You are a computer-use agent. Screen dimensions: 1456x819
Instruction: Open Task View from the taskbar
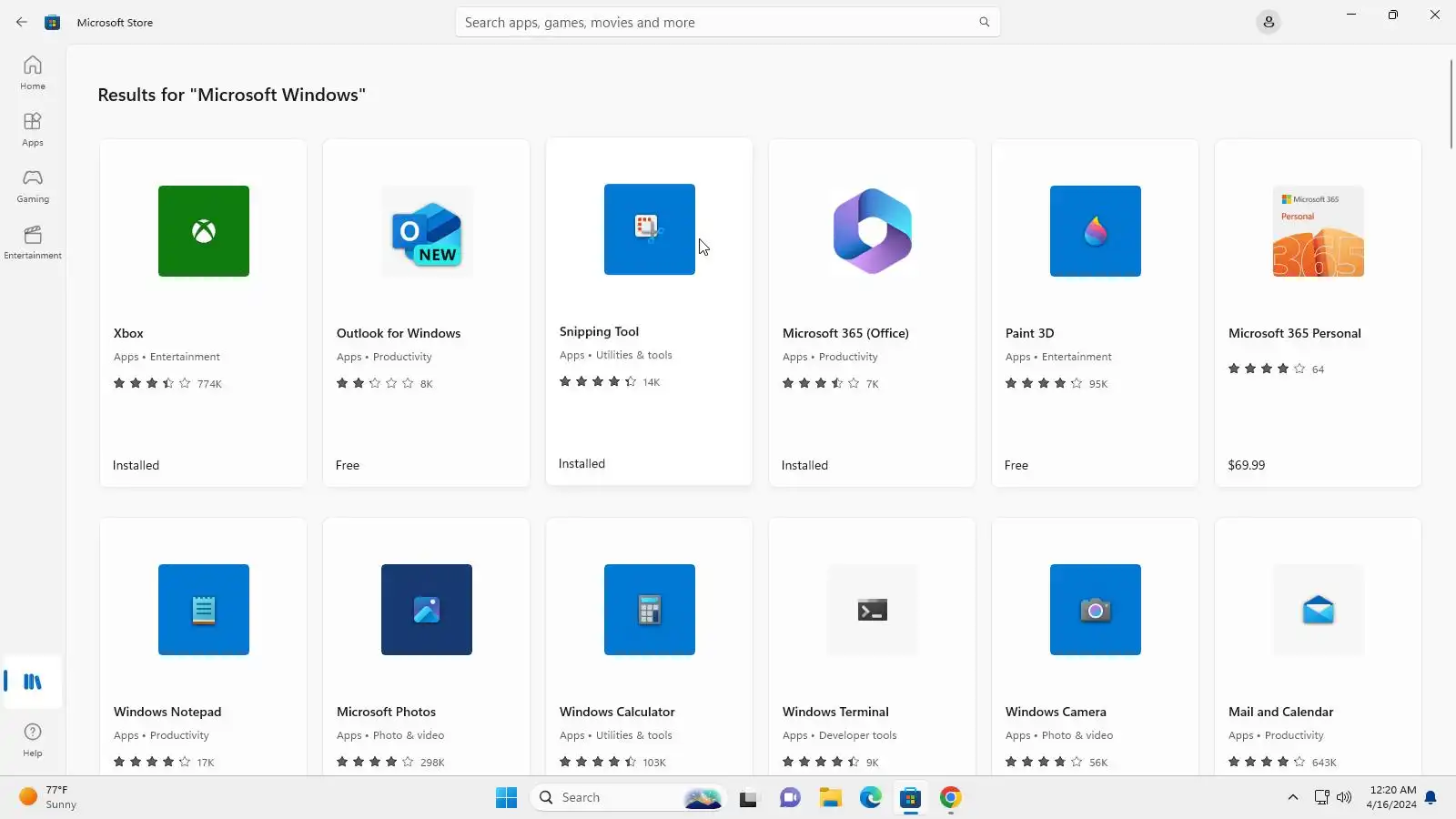click(x=748, y=798)
